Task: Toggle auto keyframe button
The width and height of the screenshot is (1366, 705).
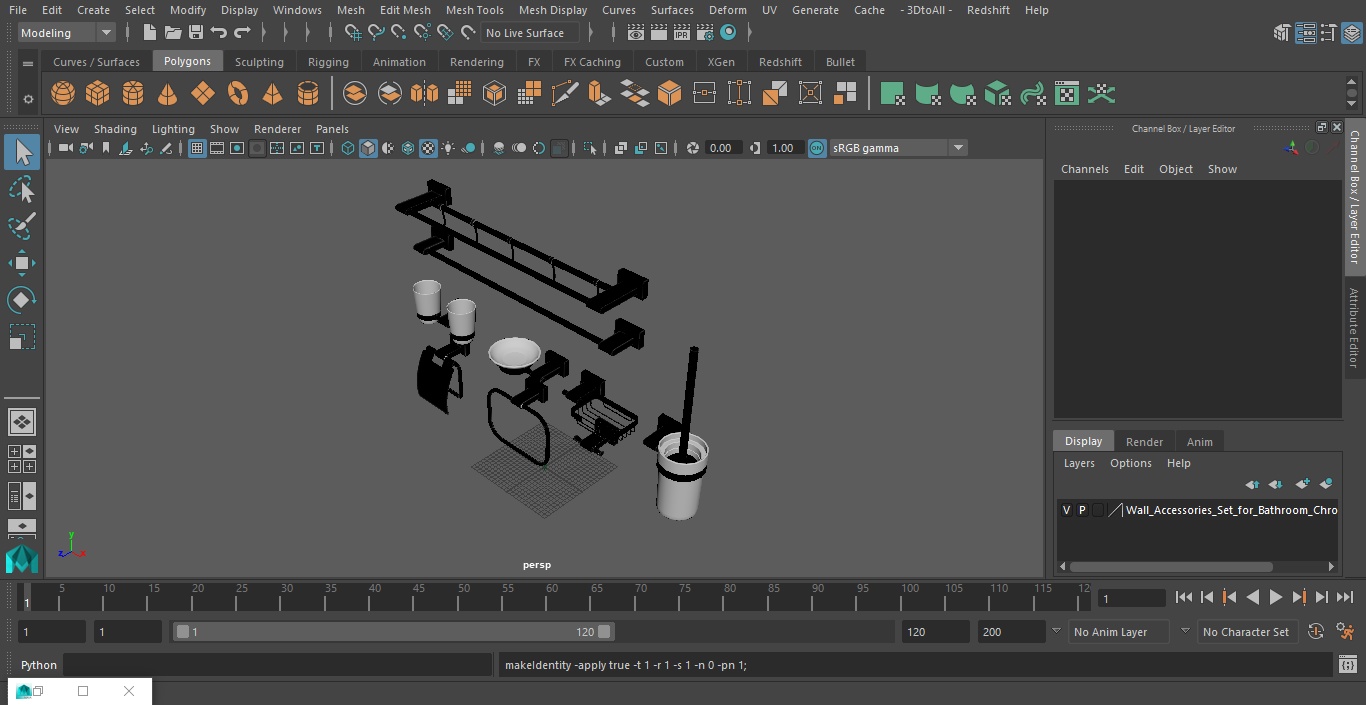Action: (1316, 632)
